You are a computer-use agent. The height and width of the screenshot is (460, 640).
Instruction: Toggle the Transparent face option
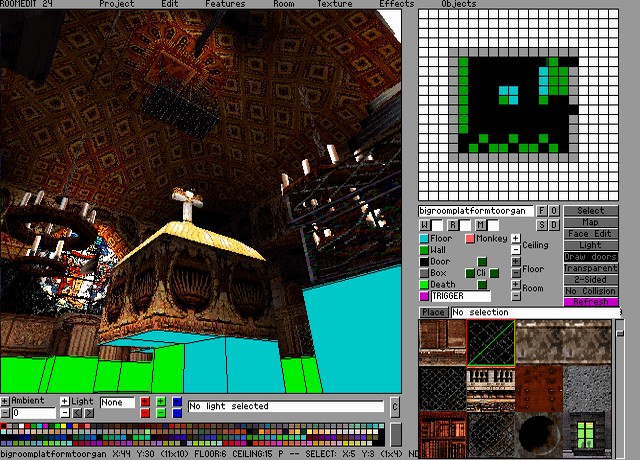click(591, 268)
